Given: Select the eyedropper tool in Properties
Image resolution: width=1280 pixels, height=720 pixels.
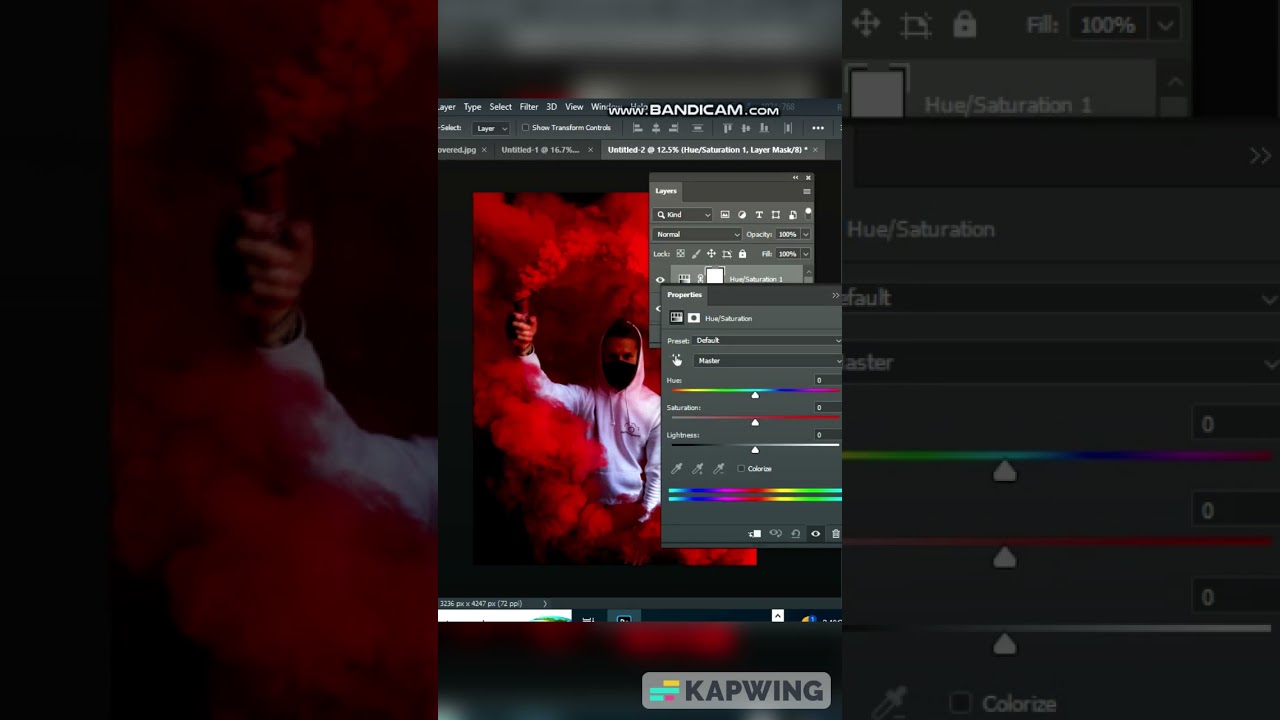Looking at the screenshot, I should pos(677,468).
